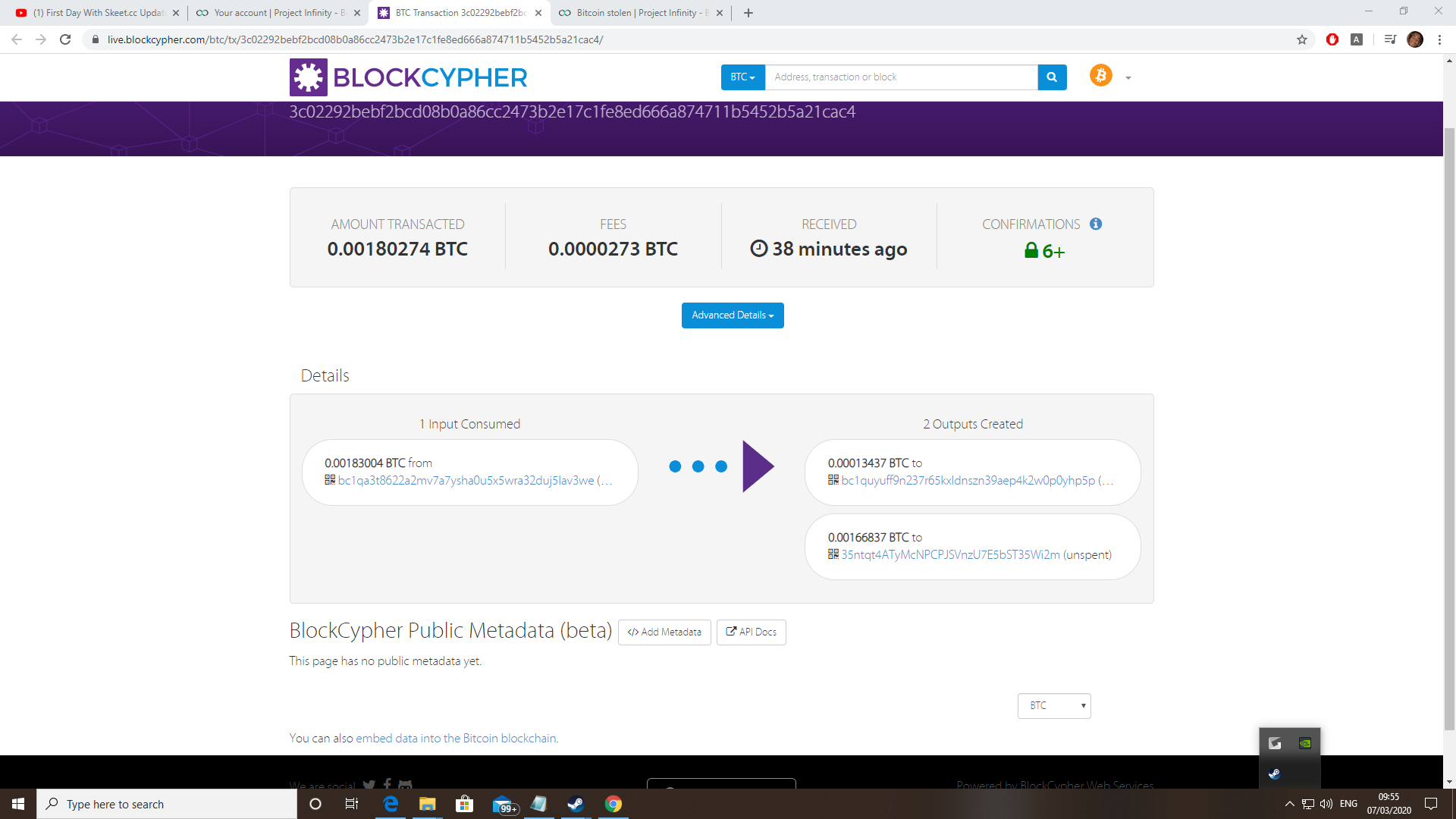Click QR code icon beside input address
Screen dimensions: 1456x819
click(330, 480)
